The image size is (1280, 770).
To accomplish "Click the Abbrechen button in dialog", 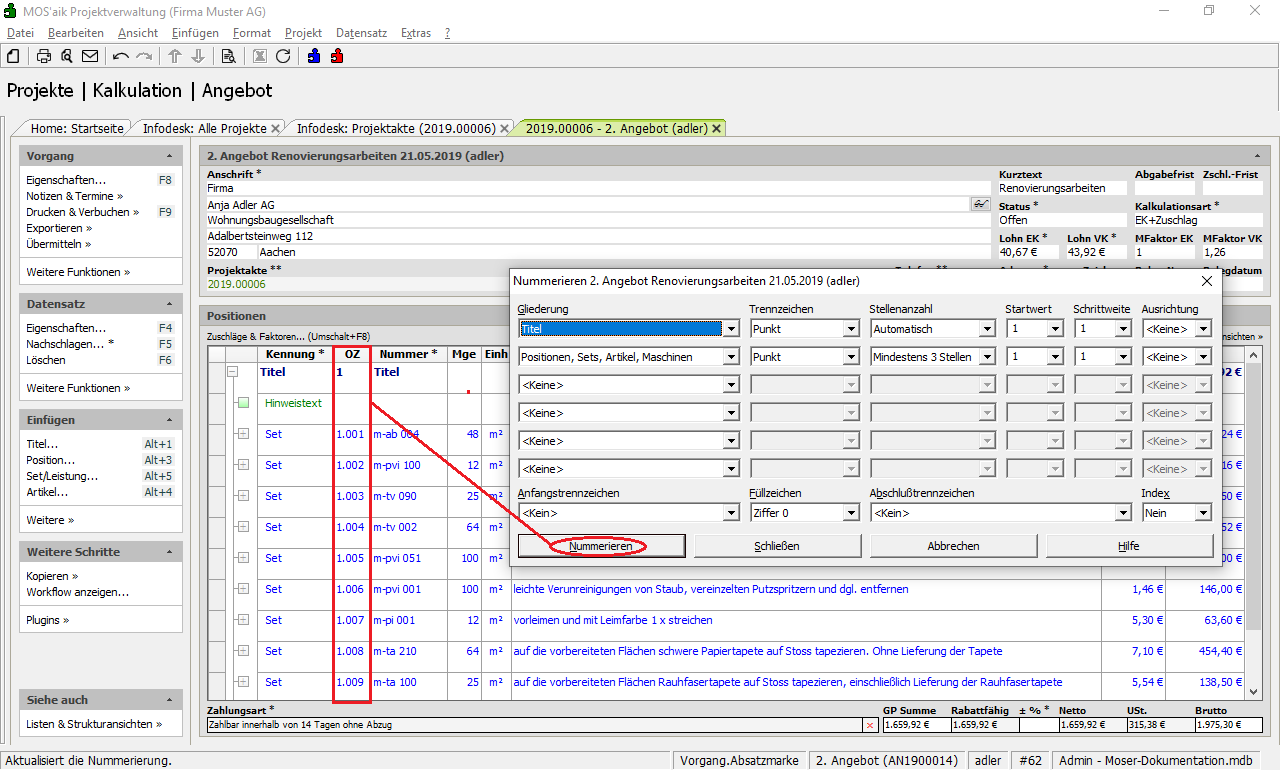I will pos(953,546).
